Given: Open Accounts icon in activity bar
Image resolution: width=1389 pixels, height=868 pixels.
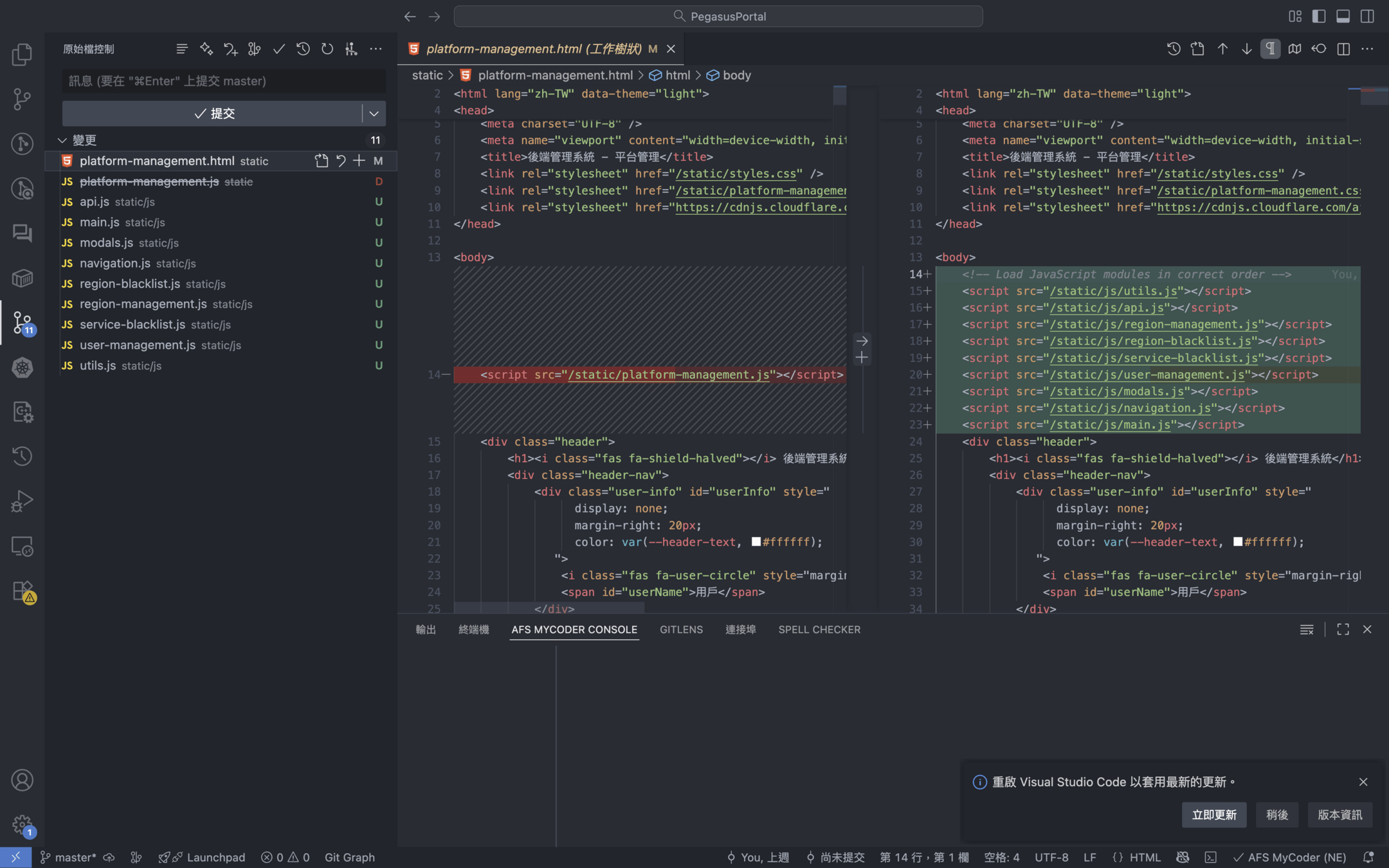Looking at the screenshot, I should (22, 780).
